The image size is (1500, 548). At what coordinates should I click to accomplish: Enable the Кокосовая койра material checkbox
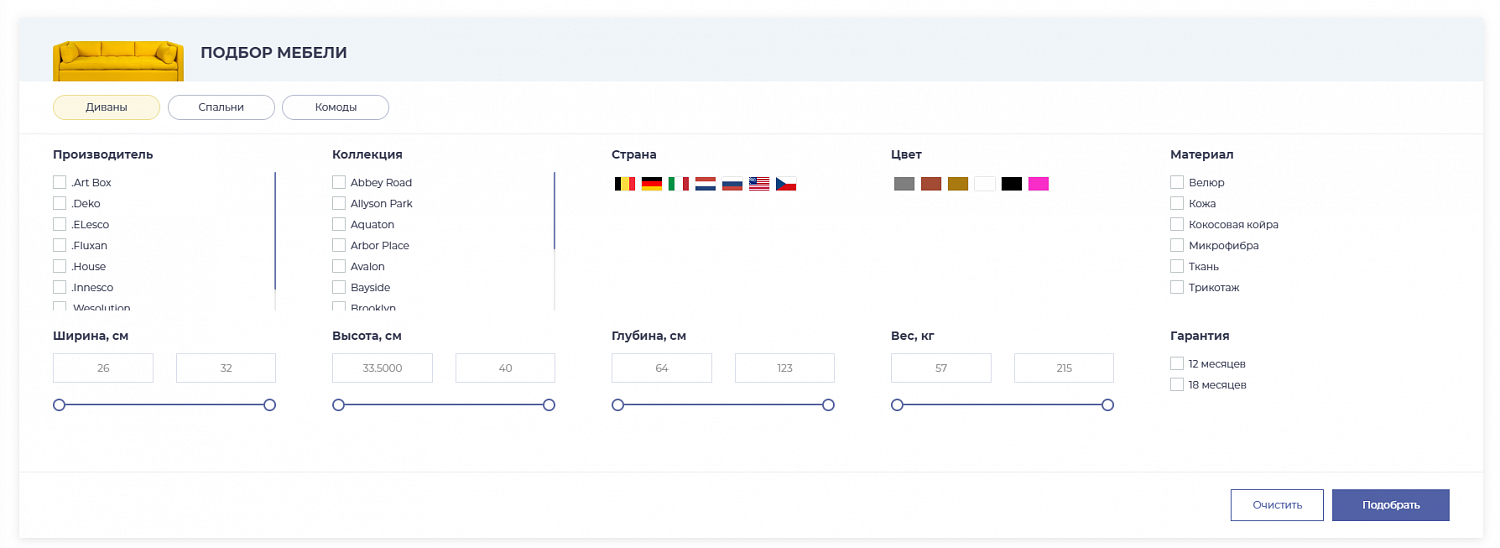[1177, 224]
